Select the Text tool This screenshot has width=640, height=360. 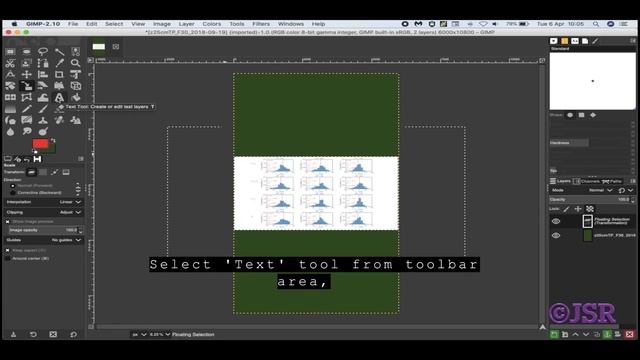(x=59, y=98)
